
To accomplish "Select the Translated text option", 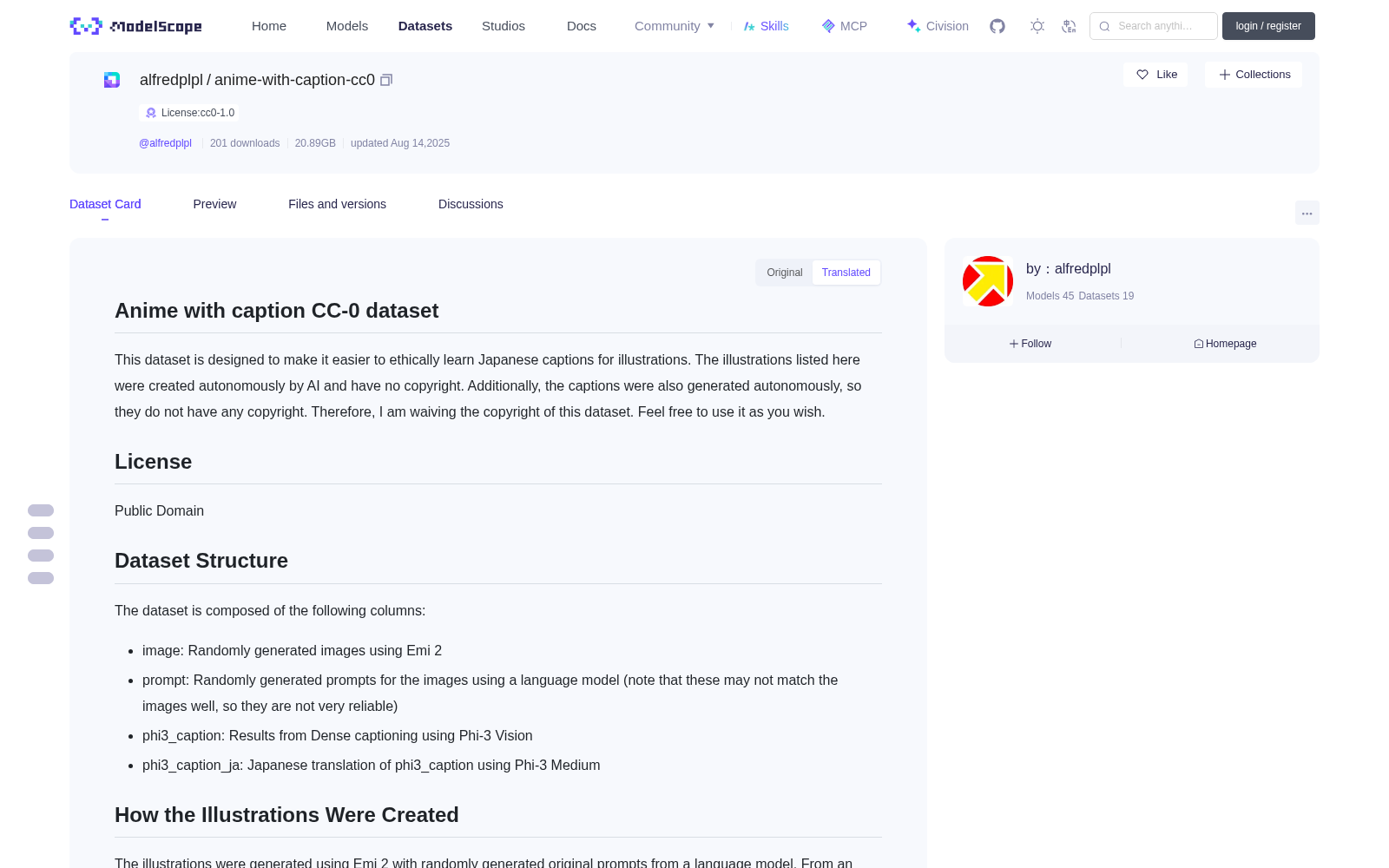I will [846, 273].
